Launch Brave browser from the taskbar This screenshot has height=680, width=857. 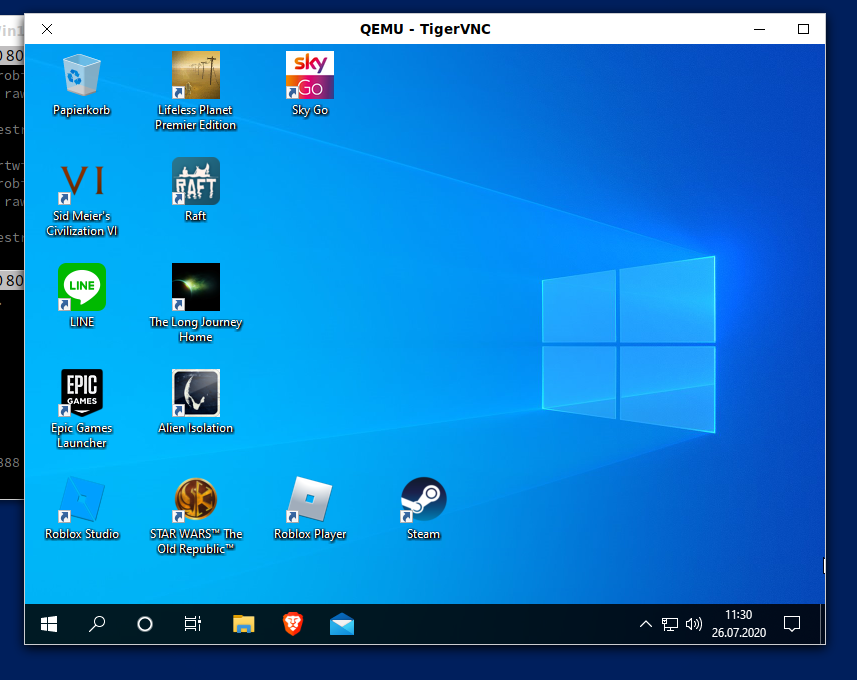click(293, 624)
